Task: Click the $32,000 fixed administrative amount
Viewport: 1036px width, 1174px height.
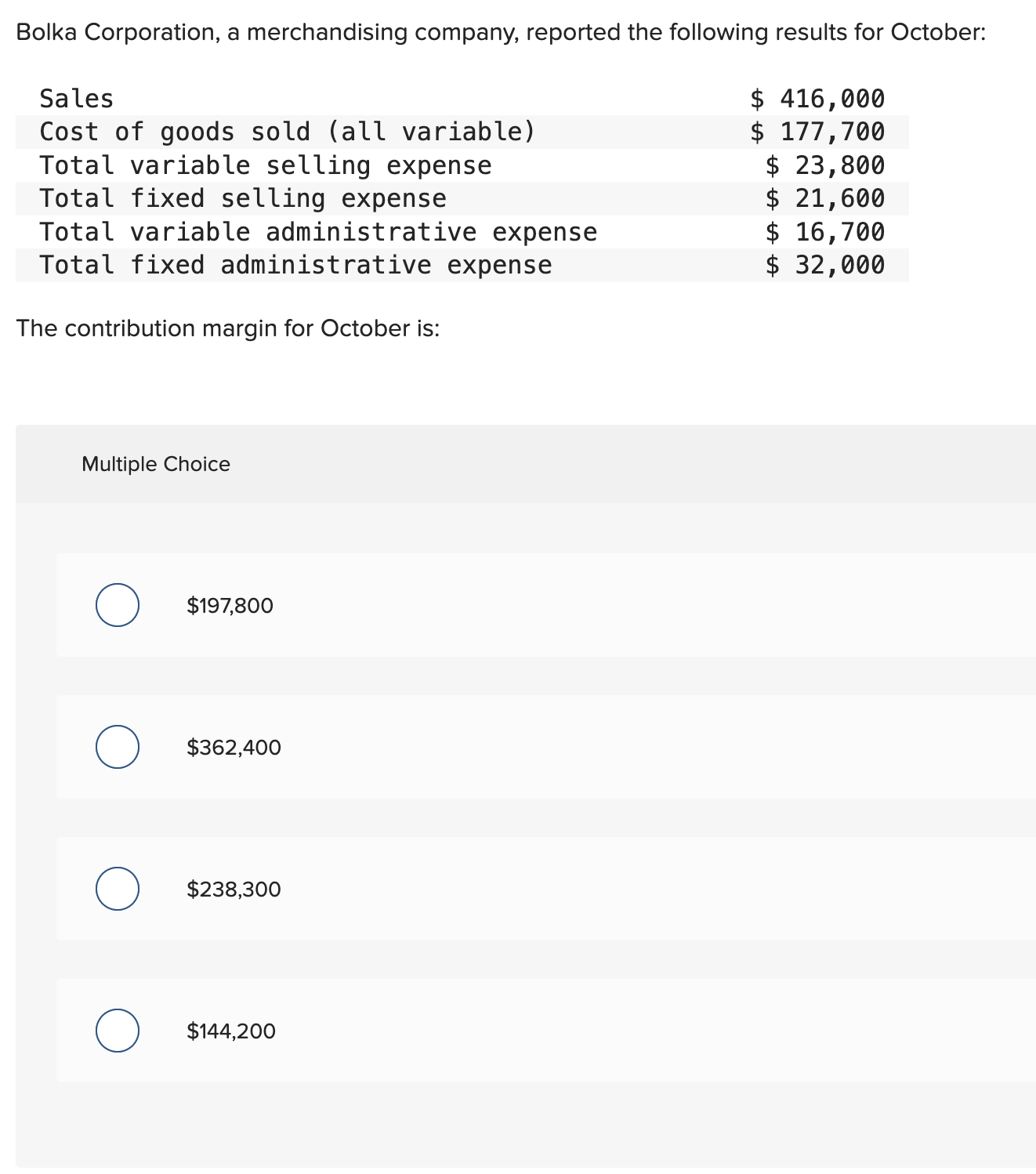Action: pyautogui.click(x=825, y=265)
